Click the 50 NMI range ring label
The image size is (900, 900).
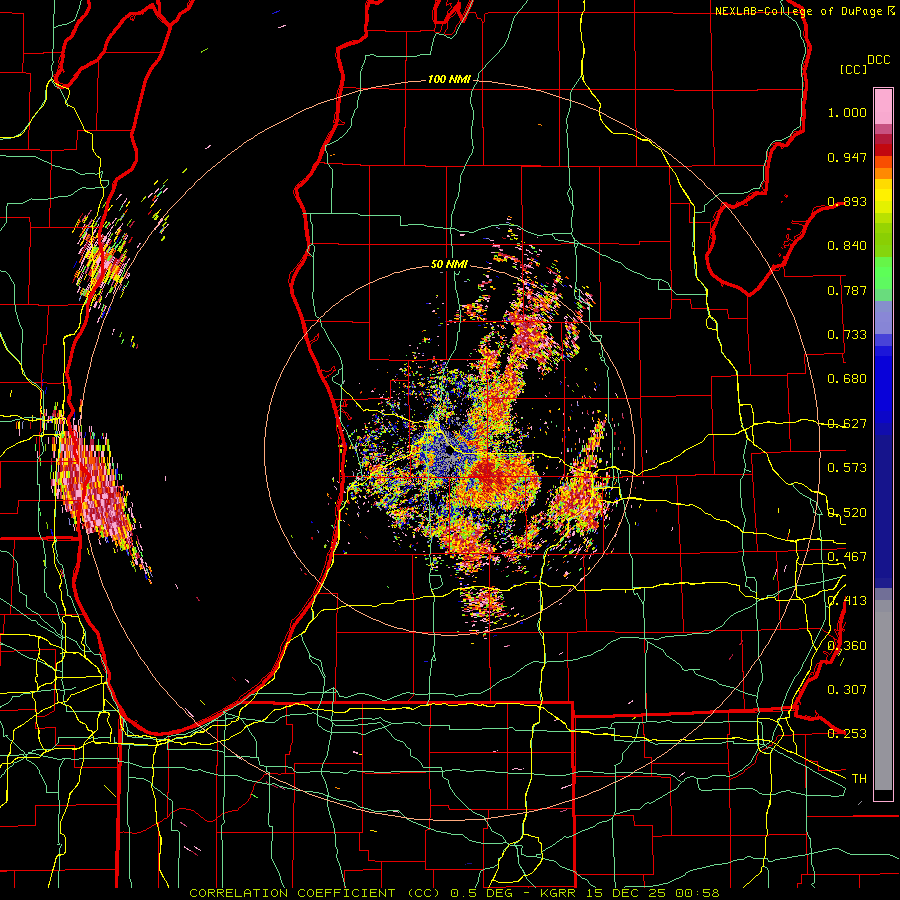[449, 264]
